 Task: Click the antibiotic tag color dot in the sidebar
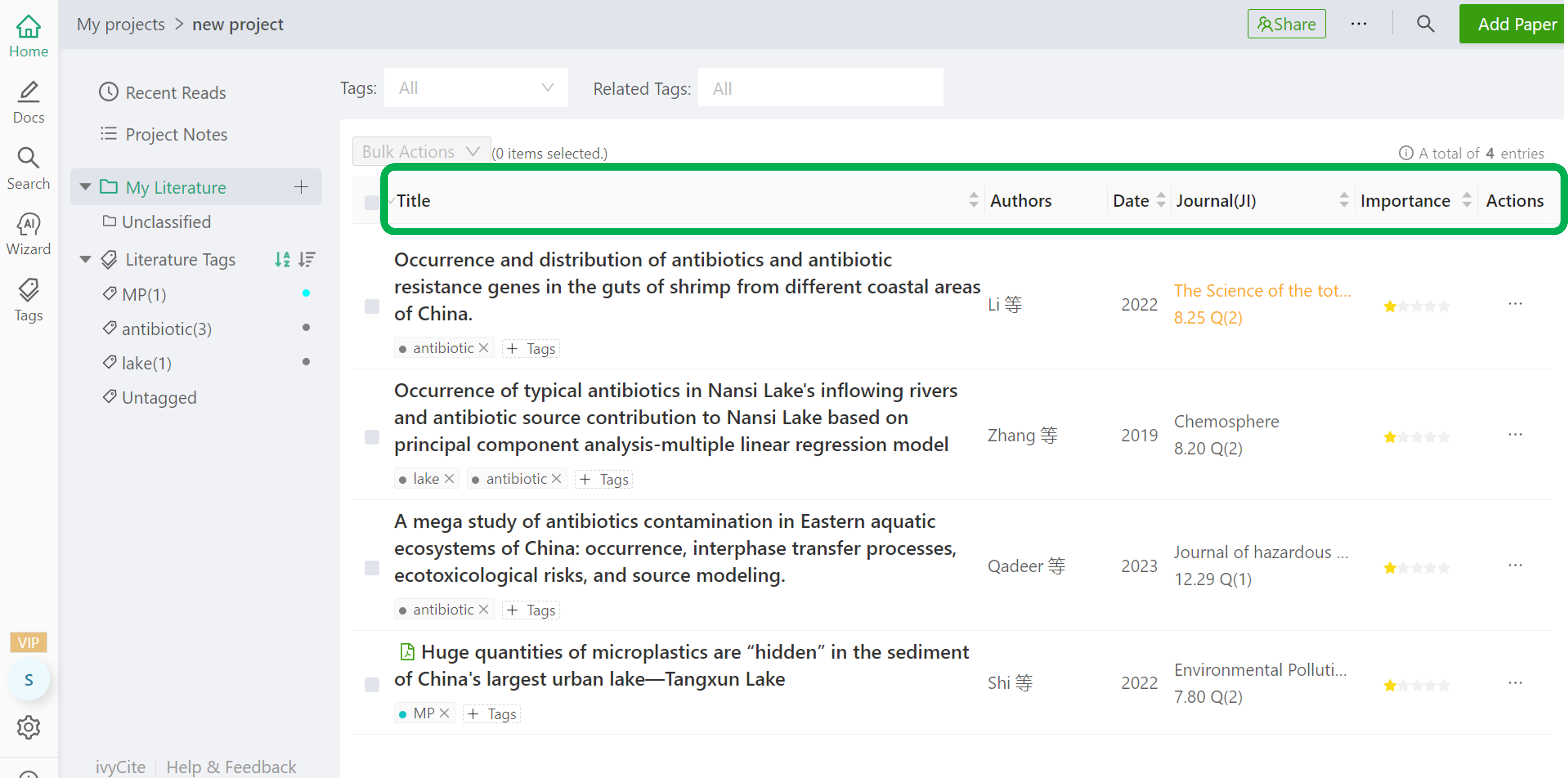(306, 328)
